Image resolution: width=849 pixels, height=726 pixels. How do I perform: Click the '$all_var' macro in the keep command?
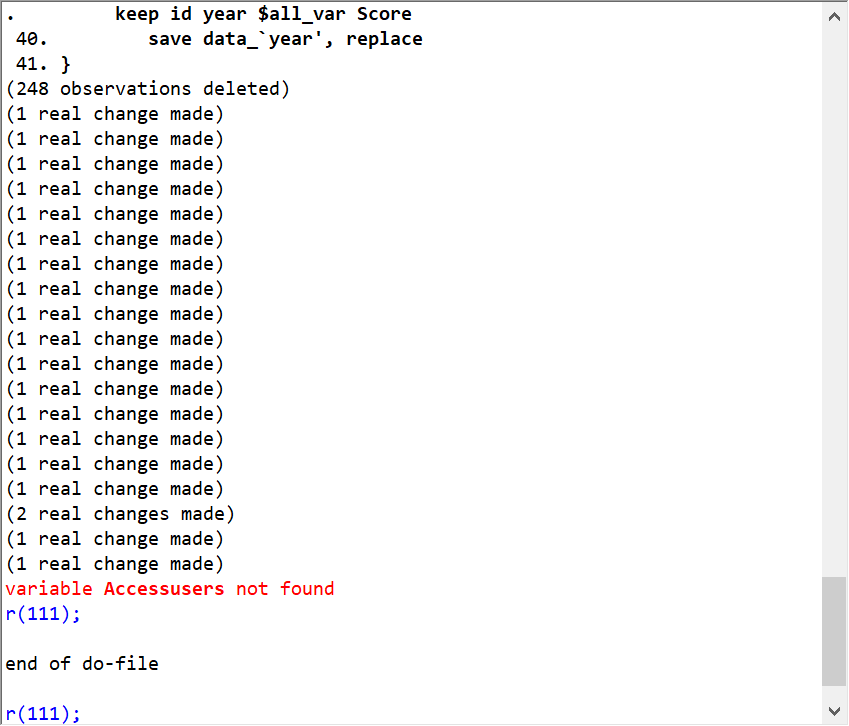pyautogui.click(x=295, y=14)
